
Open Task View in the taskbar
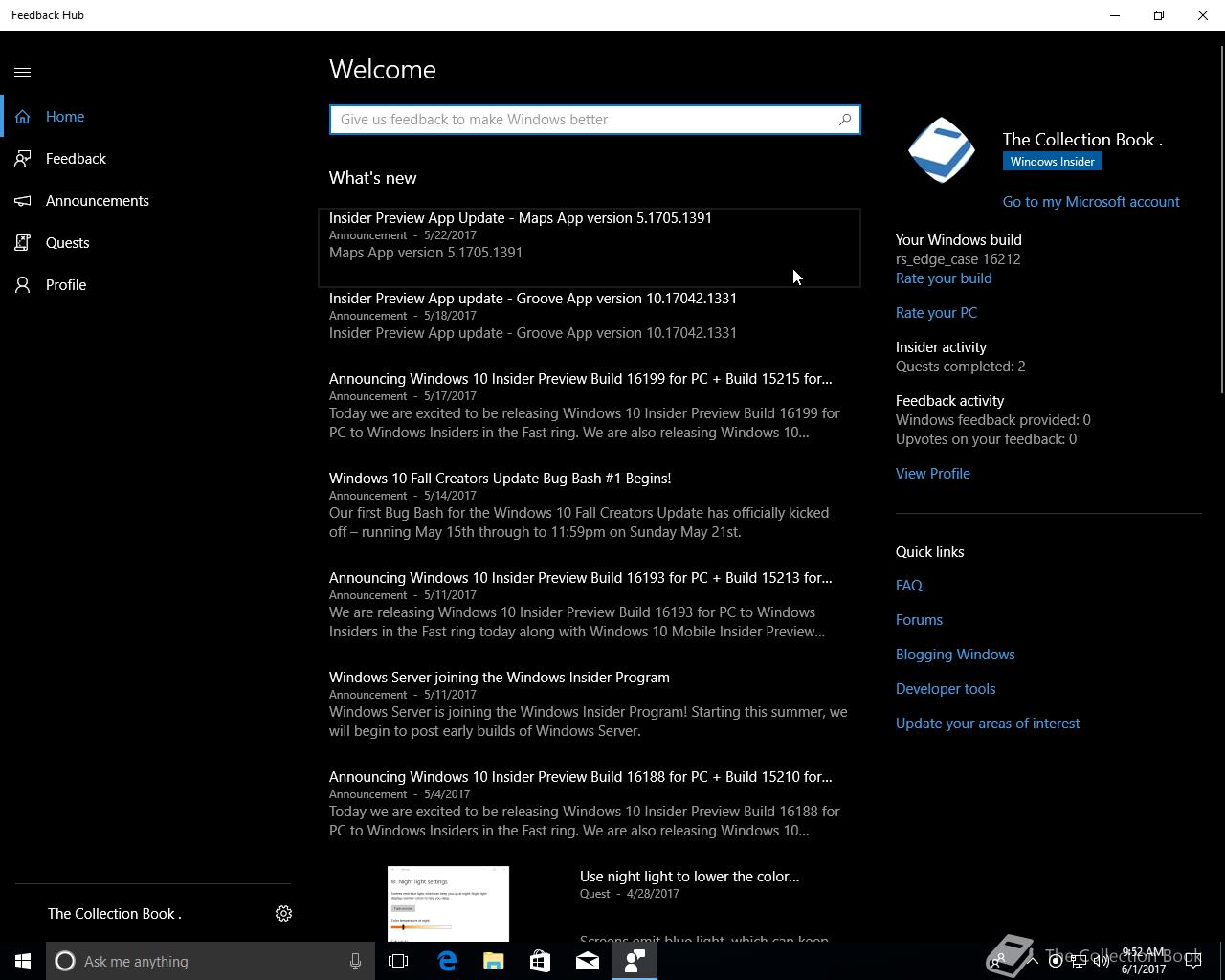pyautogui.click(x=398, y=961)
